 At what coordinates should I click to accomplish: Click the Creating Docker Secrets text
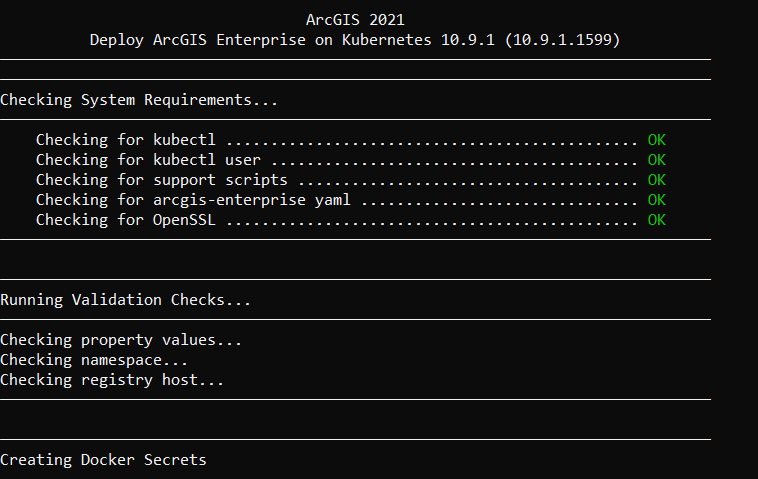click(x=103, y=460)
